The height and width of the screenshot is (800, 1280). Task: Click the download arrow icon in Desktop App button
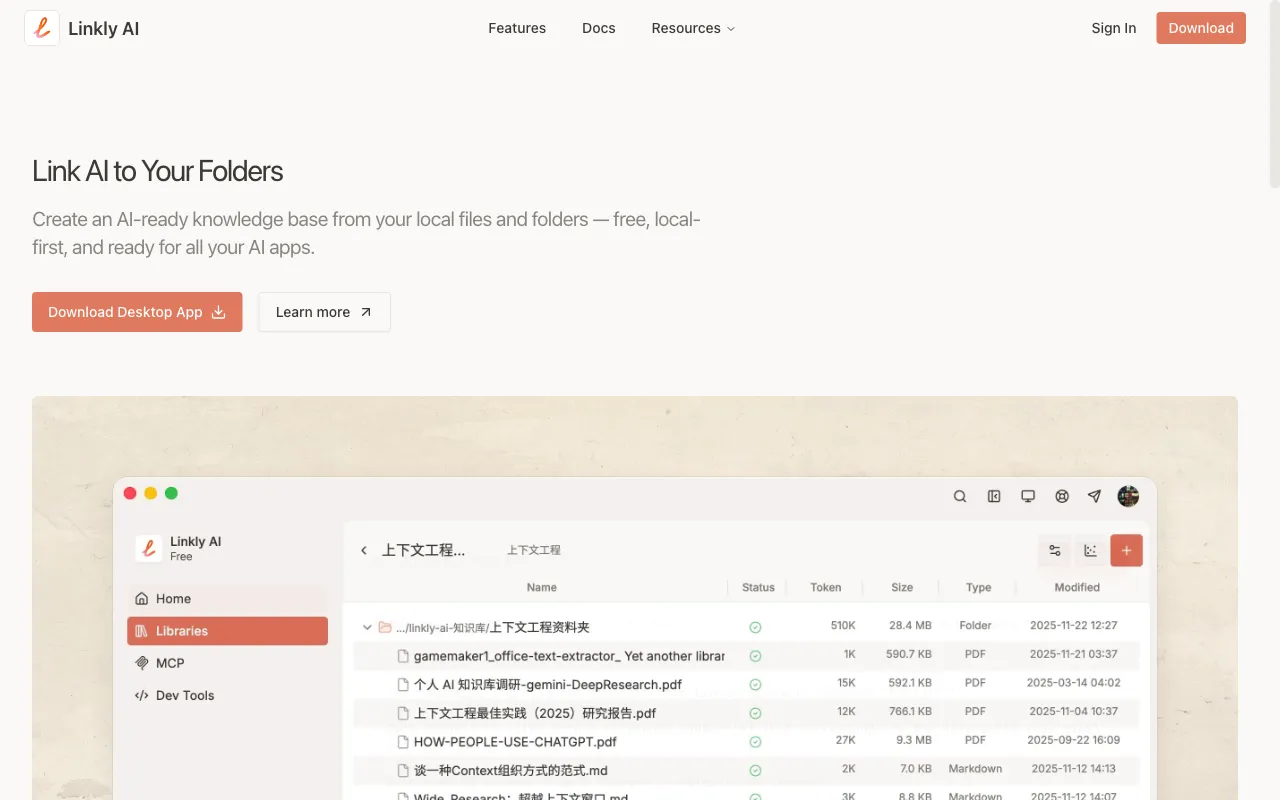[x=219, y=312]
